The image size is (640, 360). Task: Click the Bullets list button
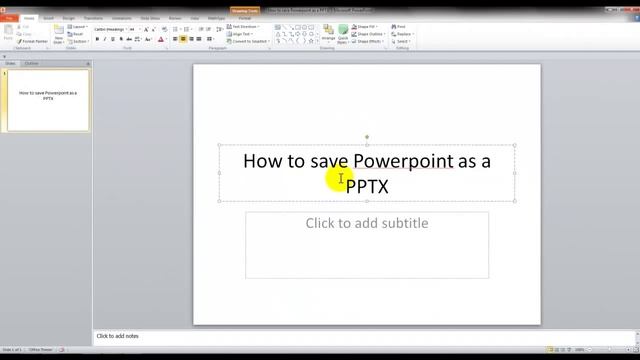click(x=176, y=29)
